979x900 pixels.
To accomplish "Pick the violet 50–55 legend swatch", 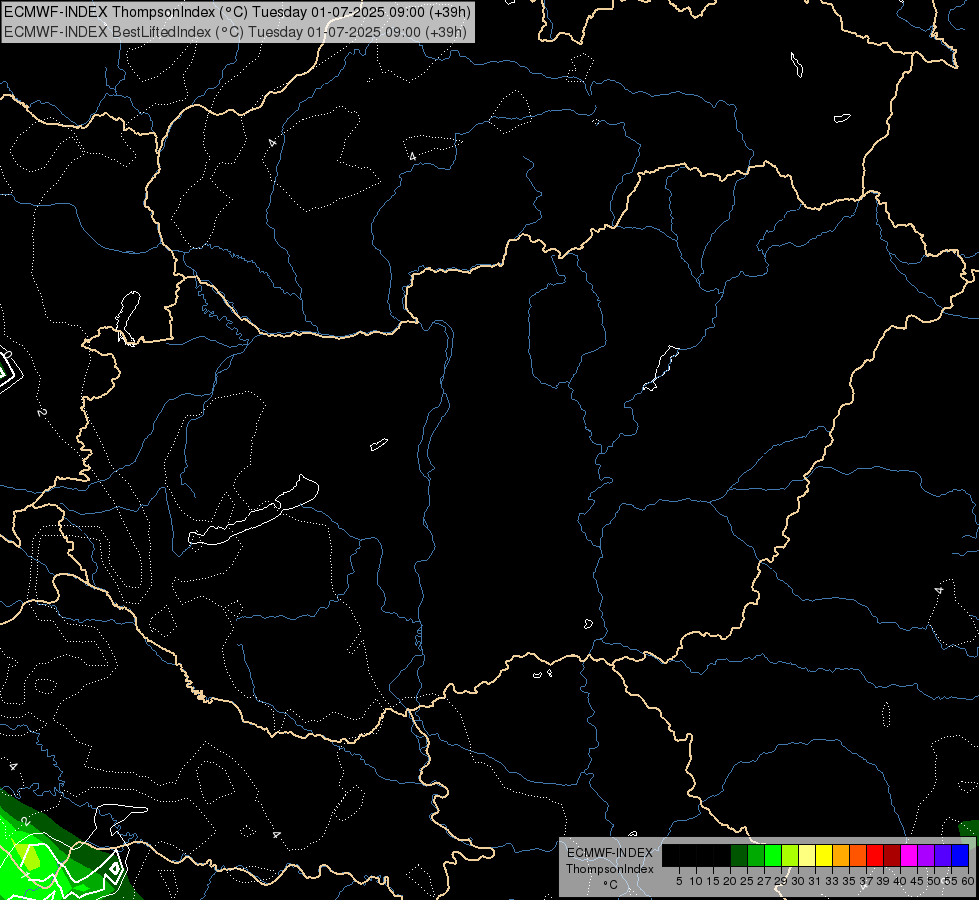I will point(943,855).
